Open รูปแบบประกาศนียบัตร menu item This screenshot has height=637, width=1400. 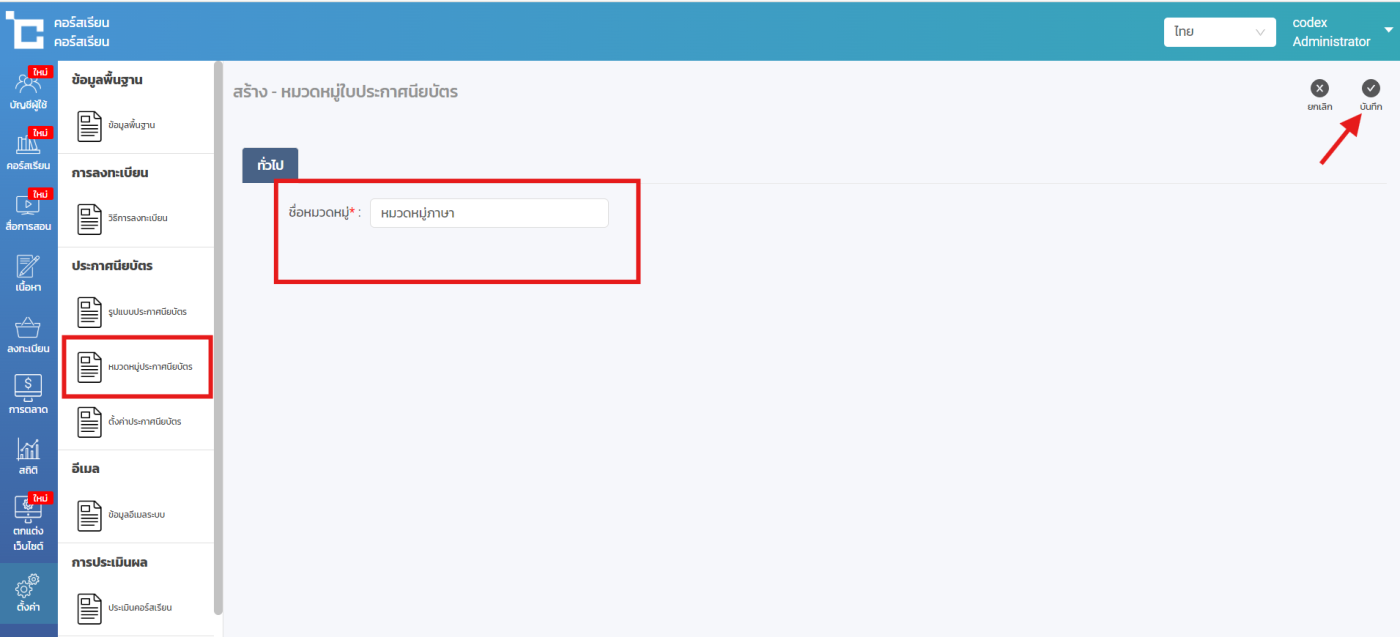pyautogui.click(x=135, y=312)
